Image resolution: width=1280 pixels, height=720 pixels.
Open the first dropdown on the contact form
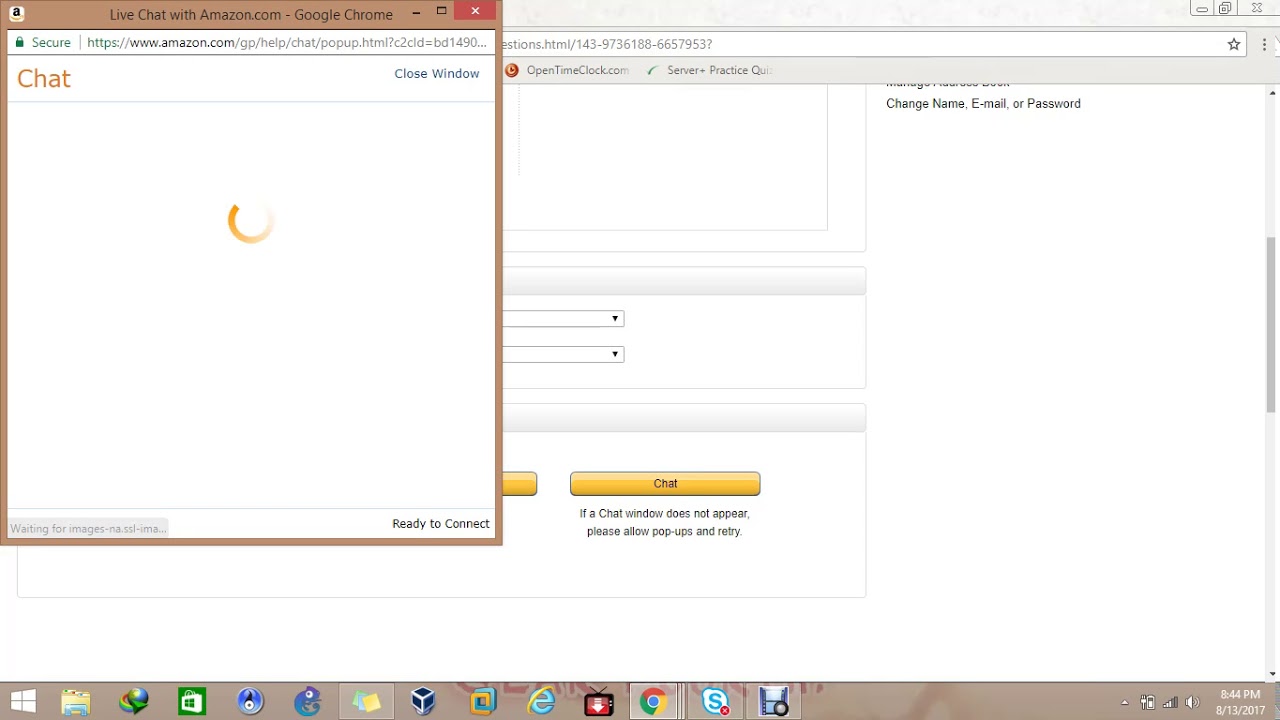(564, 318)
